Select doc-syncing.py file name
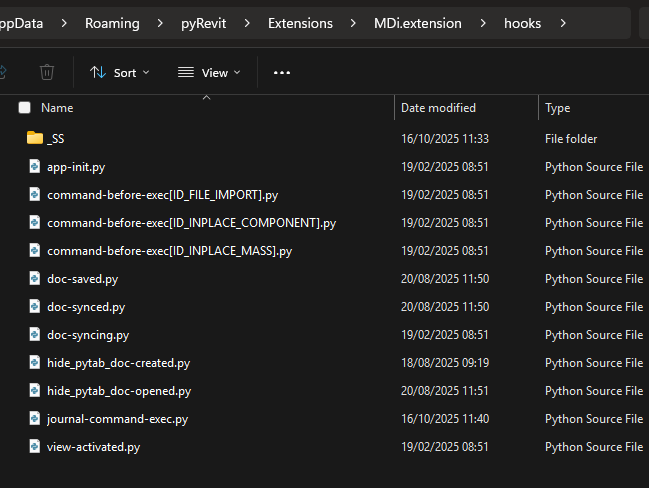 [88, 335]
